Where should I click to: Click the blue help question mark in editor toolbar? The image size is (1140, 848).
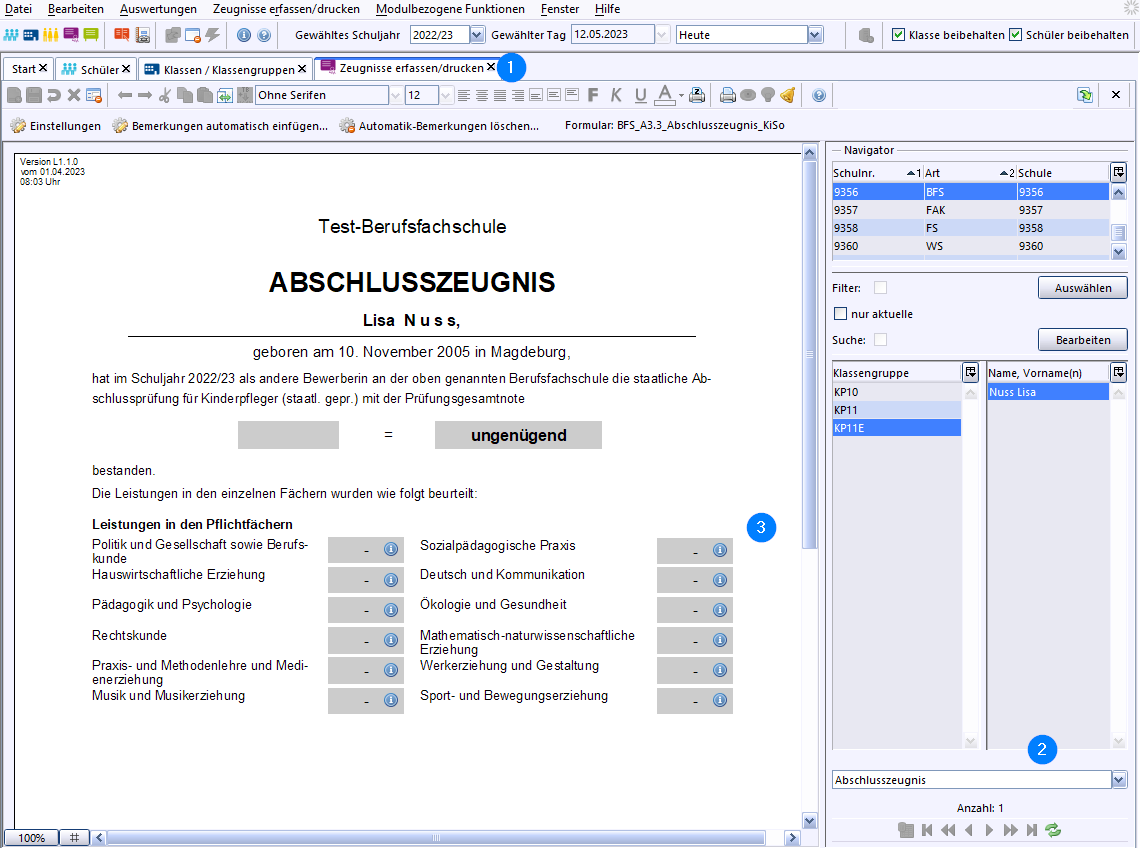tap(819, 95)
